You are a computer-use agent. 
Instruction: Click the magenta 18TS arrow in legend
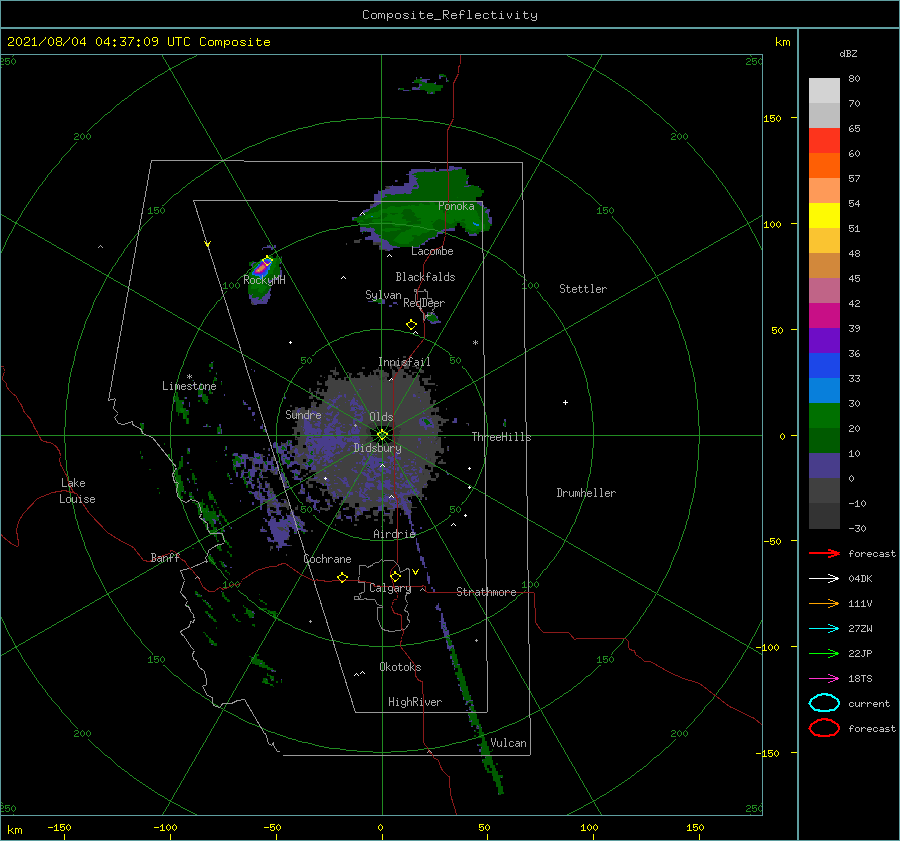(824, 679)
